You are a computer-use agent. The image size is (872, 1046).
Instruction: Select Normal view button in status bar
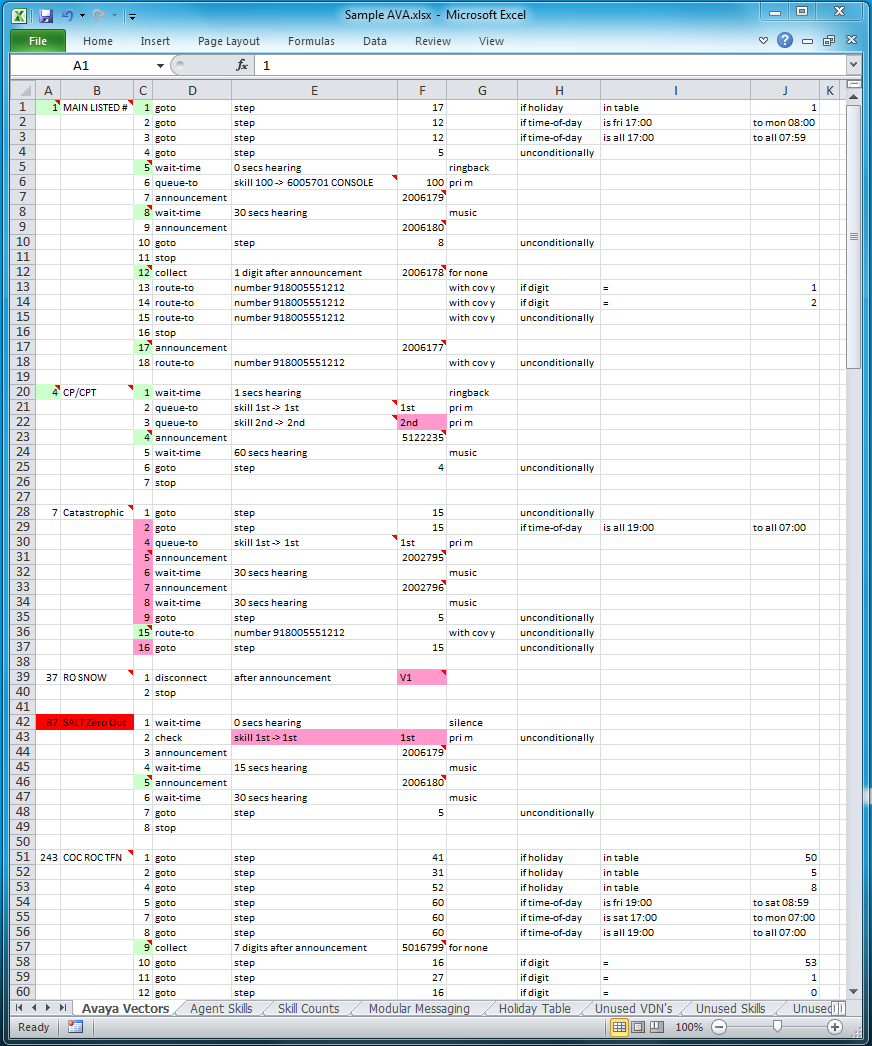coord(619,1027)
